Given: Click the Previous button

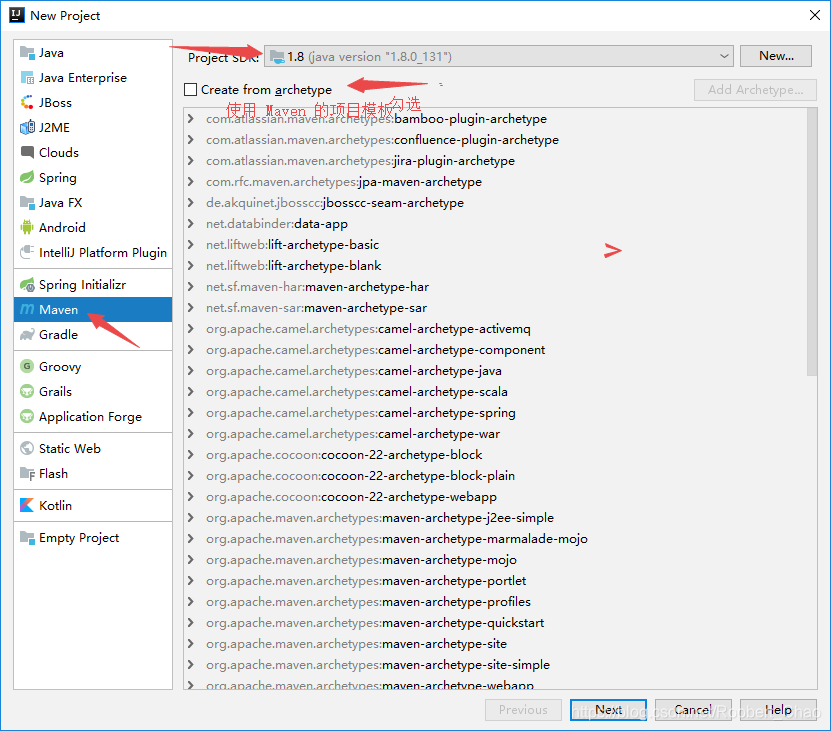Looking at the screenshot, I should [x=523, y=710].
